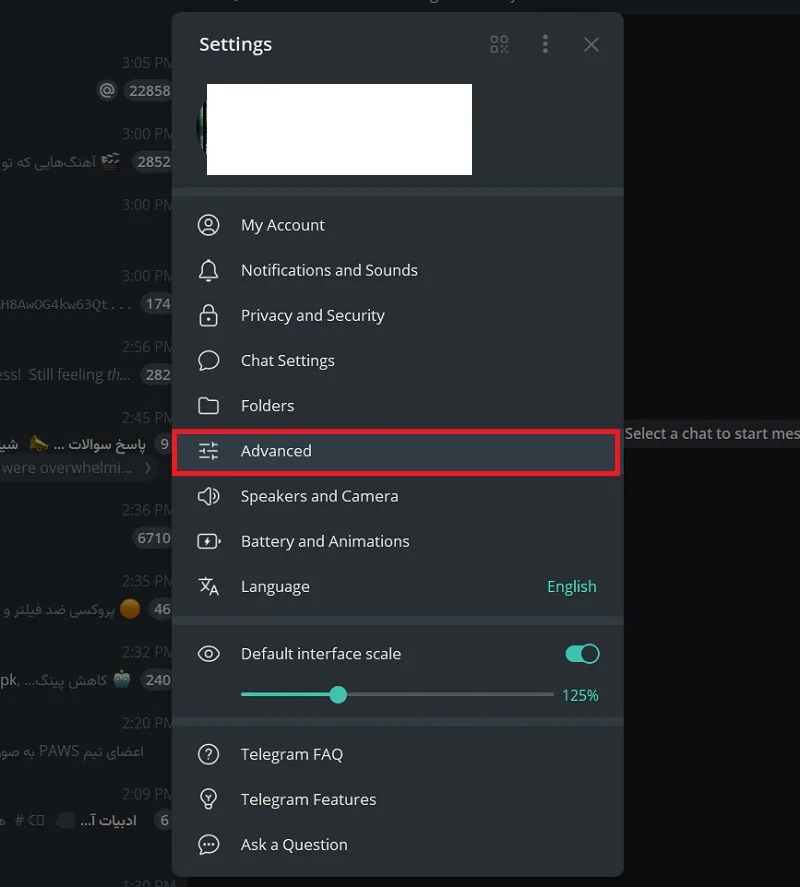The width and height of the screenshot is (800, 887).
Task: Open Speakers and Camera settings
Action: pos(398,496)
